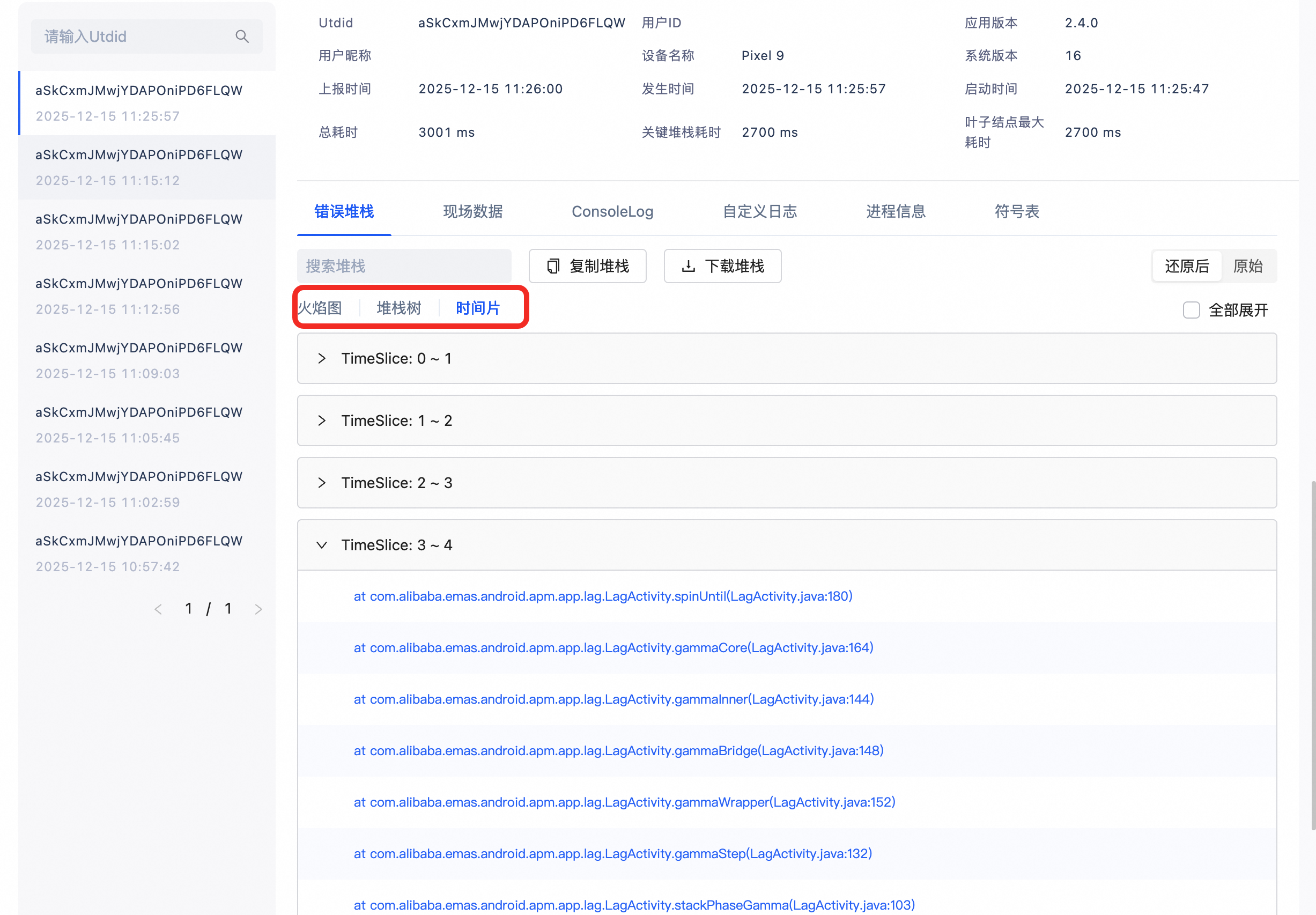The width and height of the screenshot is (1316, 915).
Task: Expand TimeSlice: 0 ~ 1
Action: tap(322, 358)
